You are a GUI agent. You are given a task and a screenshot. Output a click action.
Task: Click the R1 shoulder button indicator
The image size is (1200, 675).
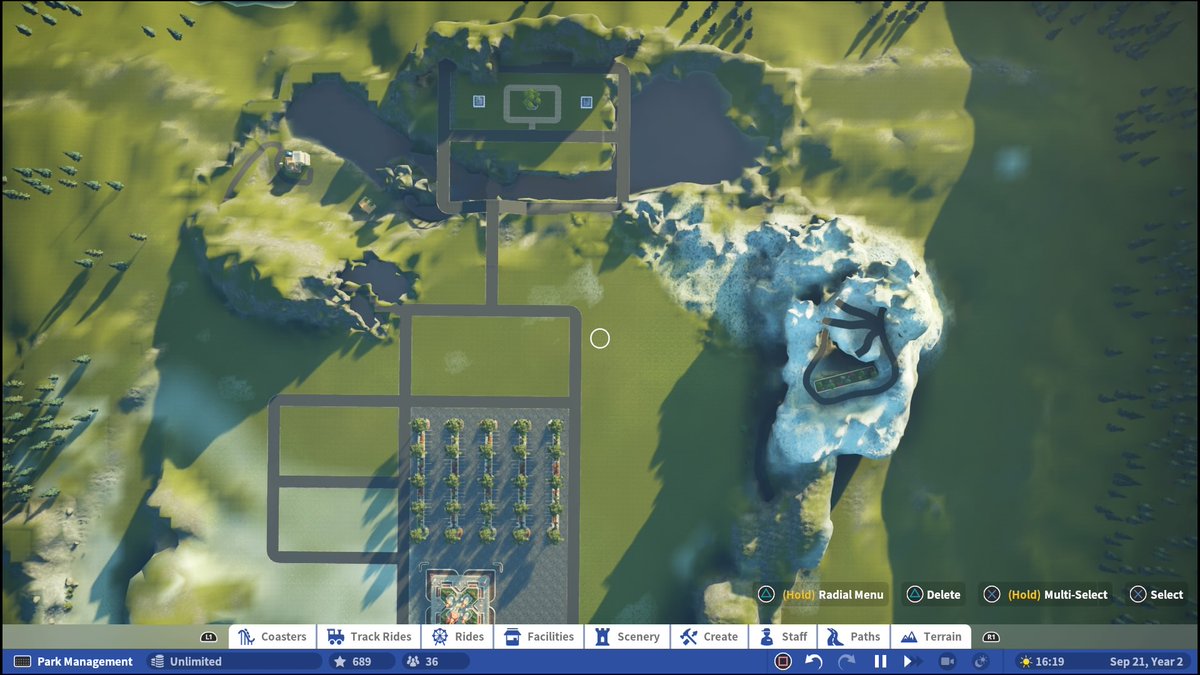[991, 637]
